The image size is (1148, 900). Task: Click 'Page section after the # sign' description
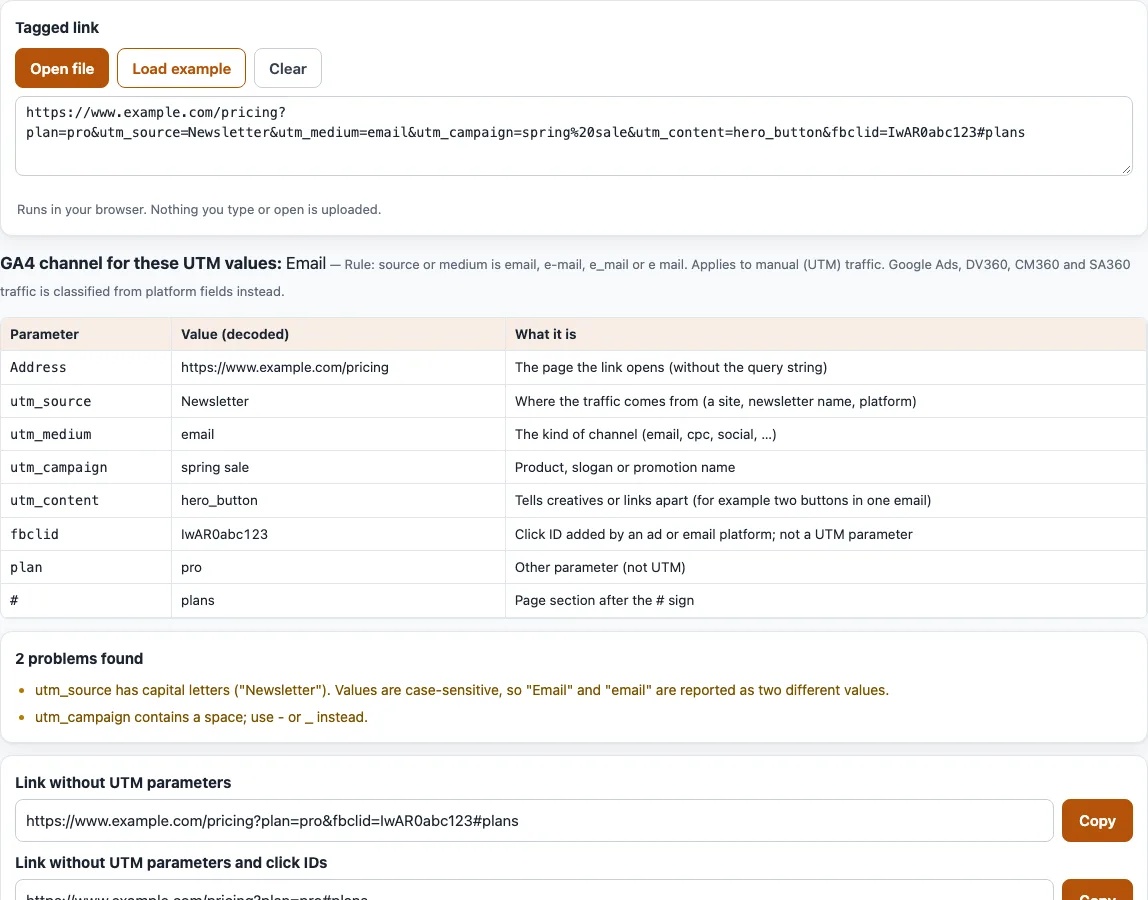(x=604, y=600)
